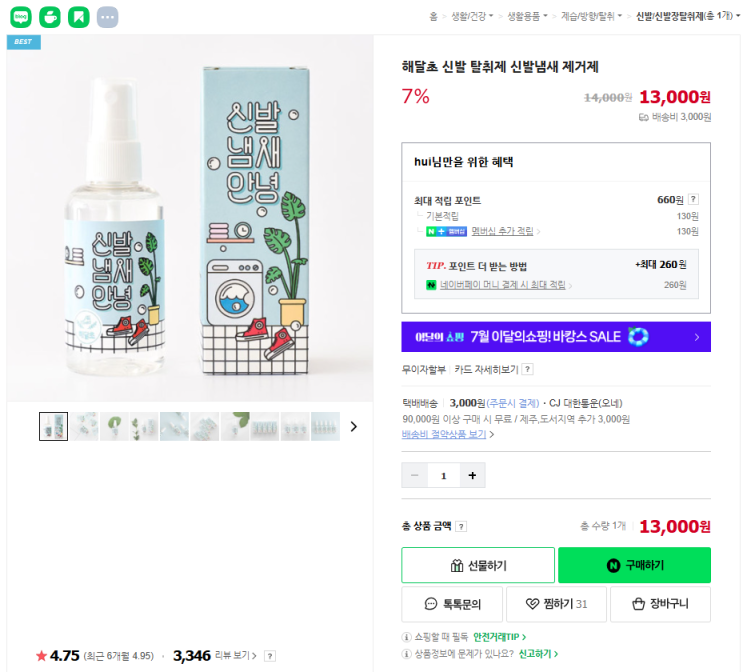Open the 홈 breadcrumb link
This screenshot has width=743, height=672.
[x=433, y=16]
